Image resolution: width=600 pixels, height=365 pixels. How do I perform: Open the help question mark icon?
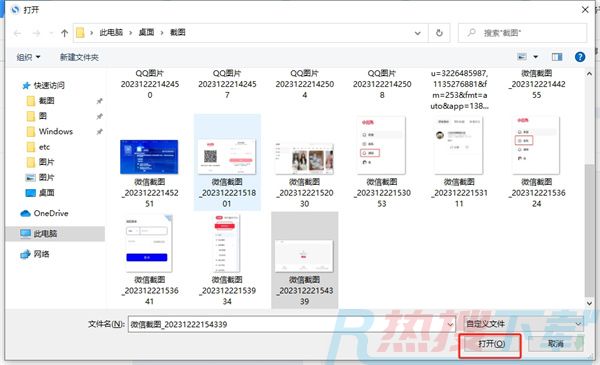(x=580, y=57)
